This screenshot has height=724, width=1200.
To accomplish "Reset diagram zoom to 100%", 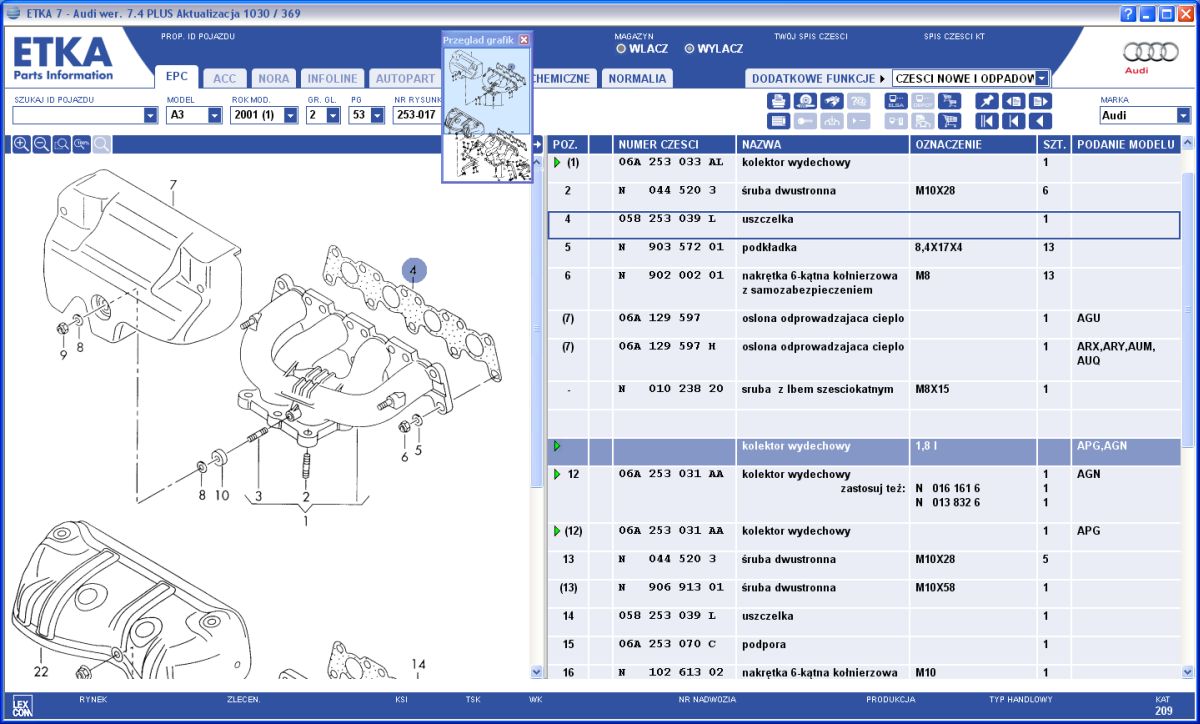I will [81, 144].
